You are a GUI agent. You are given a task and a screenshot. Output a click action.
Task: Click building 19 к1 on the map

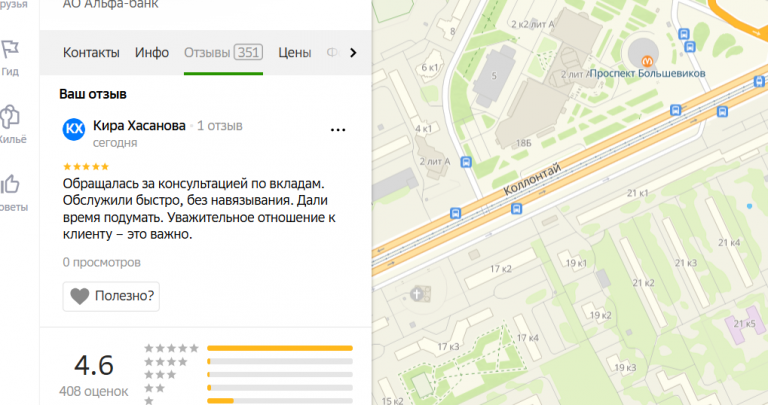pos(576,263)
